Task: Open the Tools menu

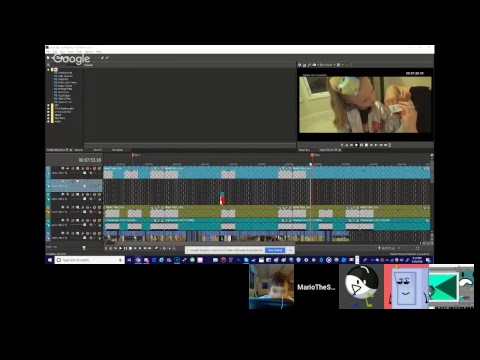Action: (x=79, y=52)
